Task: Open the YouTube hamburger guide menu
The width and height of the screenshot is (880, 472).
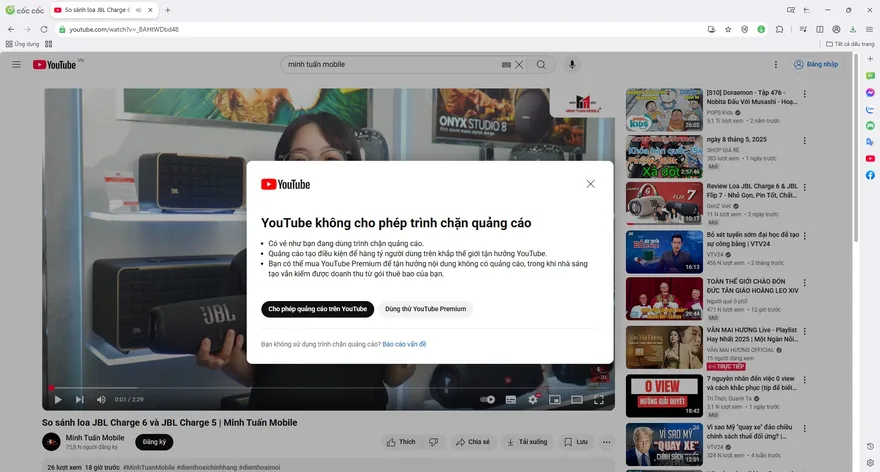Action: click(16, 65)
